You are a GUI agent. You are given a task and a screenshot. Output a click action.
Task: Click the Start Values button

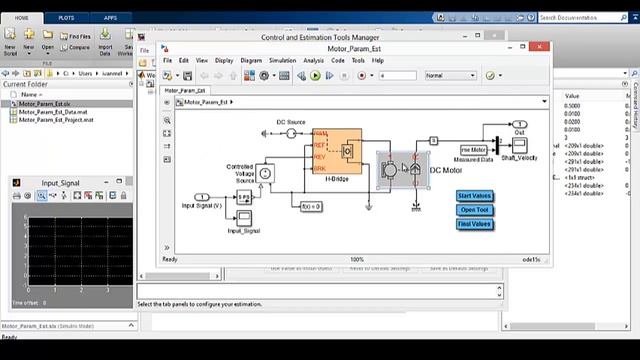474,196
